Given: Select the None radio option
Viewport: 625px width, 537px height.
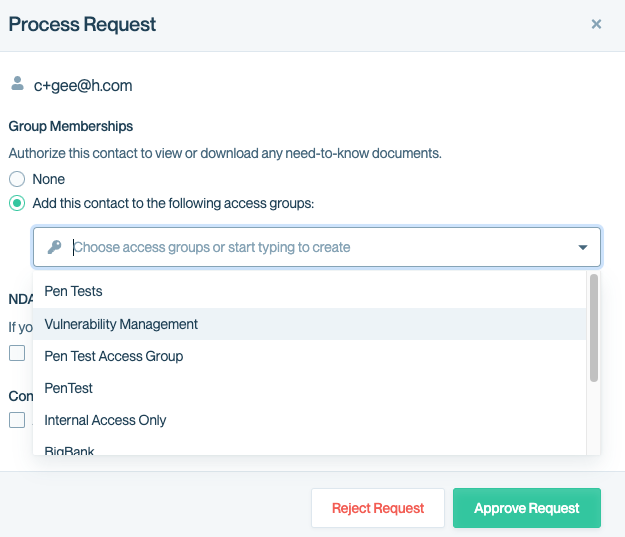Looking at the screenshot, I should point(17,179).
